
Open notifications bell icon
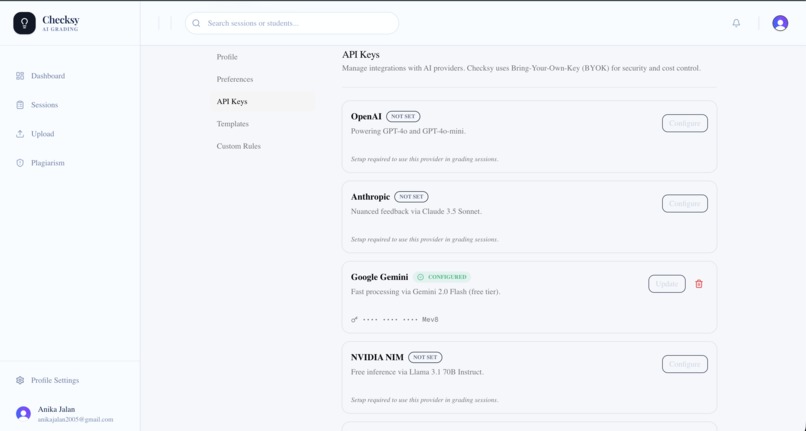736,23
